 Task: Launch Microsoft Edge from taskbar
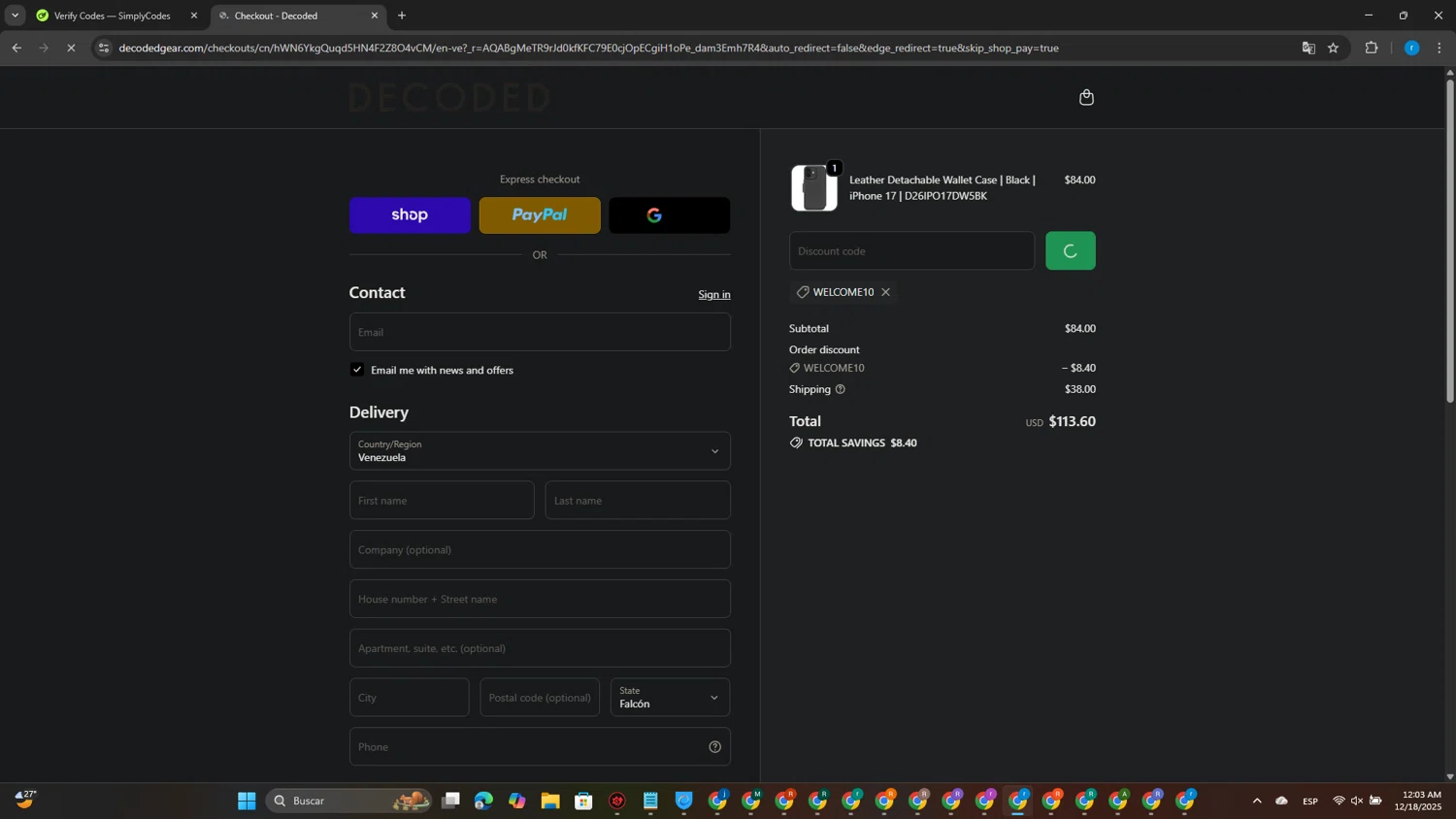pyautogui.click(x=483, y=801)
